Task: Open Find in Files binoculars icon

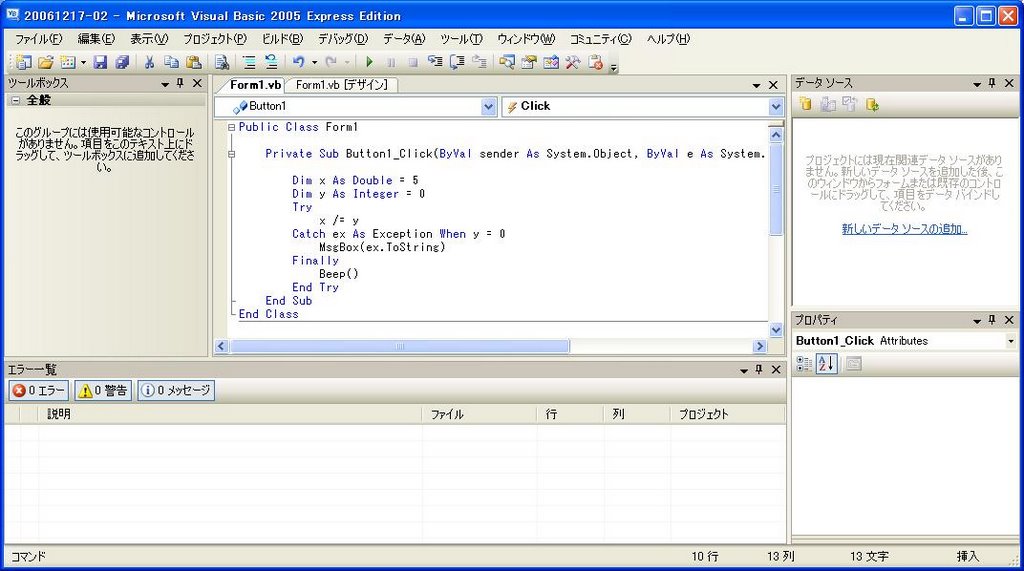Action: [222, 62]
